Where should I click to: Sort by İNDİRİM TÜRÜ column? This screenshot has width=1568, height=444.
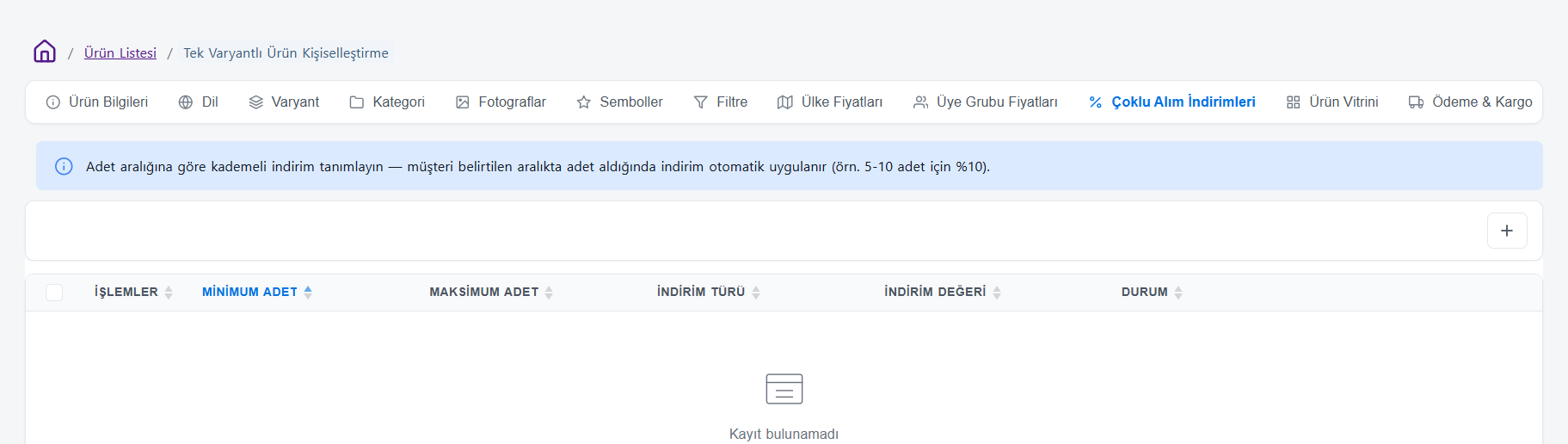tap(709, 293)
